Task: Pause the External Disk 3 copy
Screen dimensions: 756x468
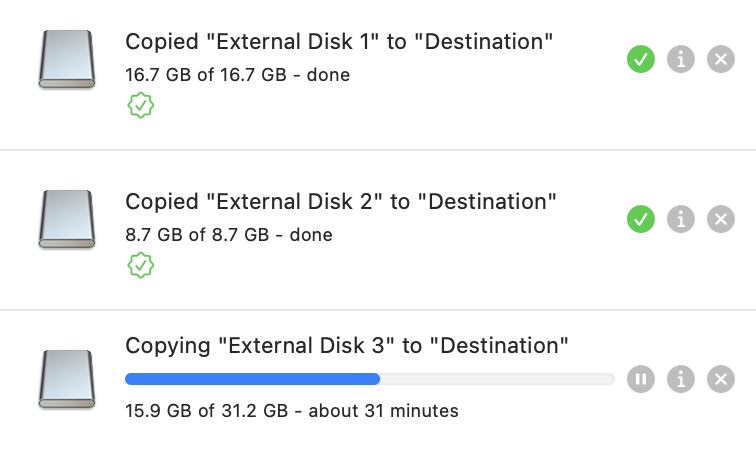Action: (x=640, y=379)
